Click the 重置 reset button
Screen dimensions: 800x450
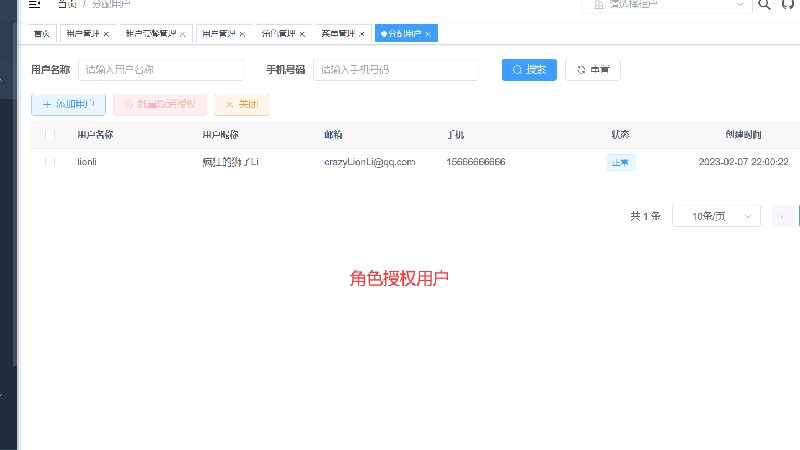[593, 70]
